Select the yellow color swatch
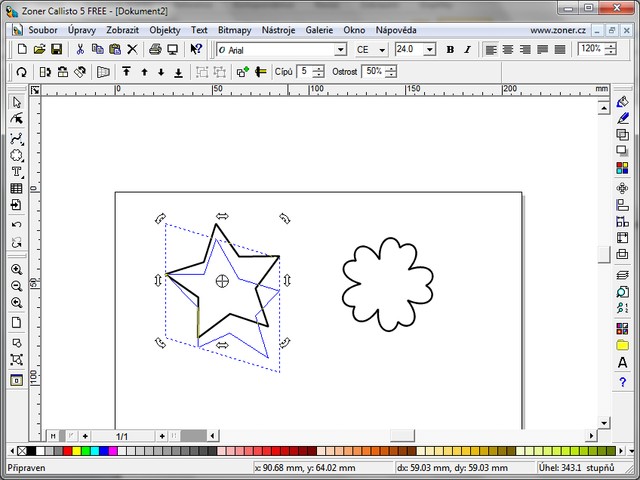 tap(77, 451)
